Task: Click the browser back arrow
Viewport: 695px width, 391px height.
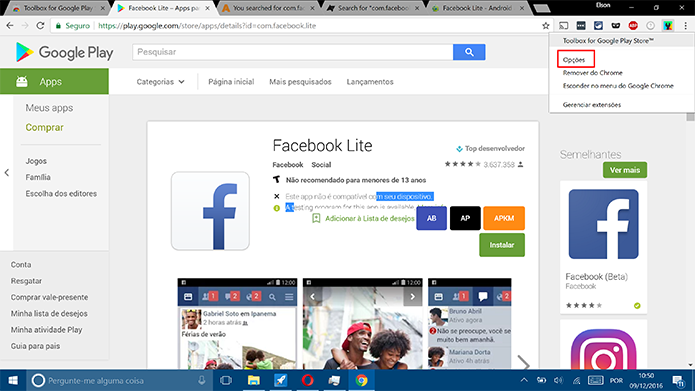Action: [x=10, y=26]
